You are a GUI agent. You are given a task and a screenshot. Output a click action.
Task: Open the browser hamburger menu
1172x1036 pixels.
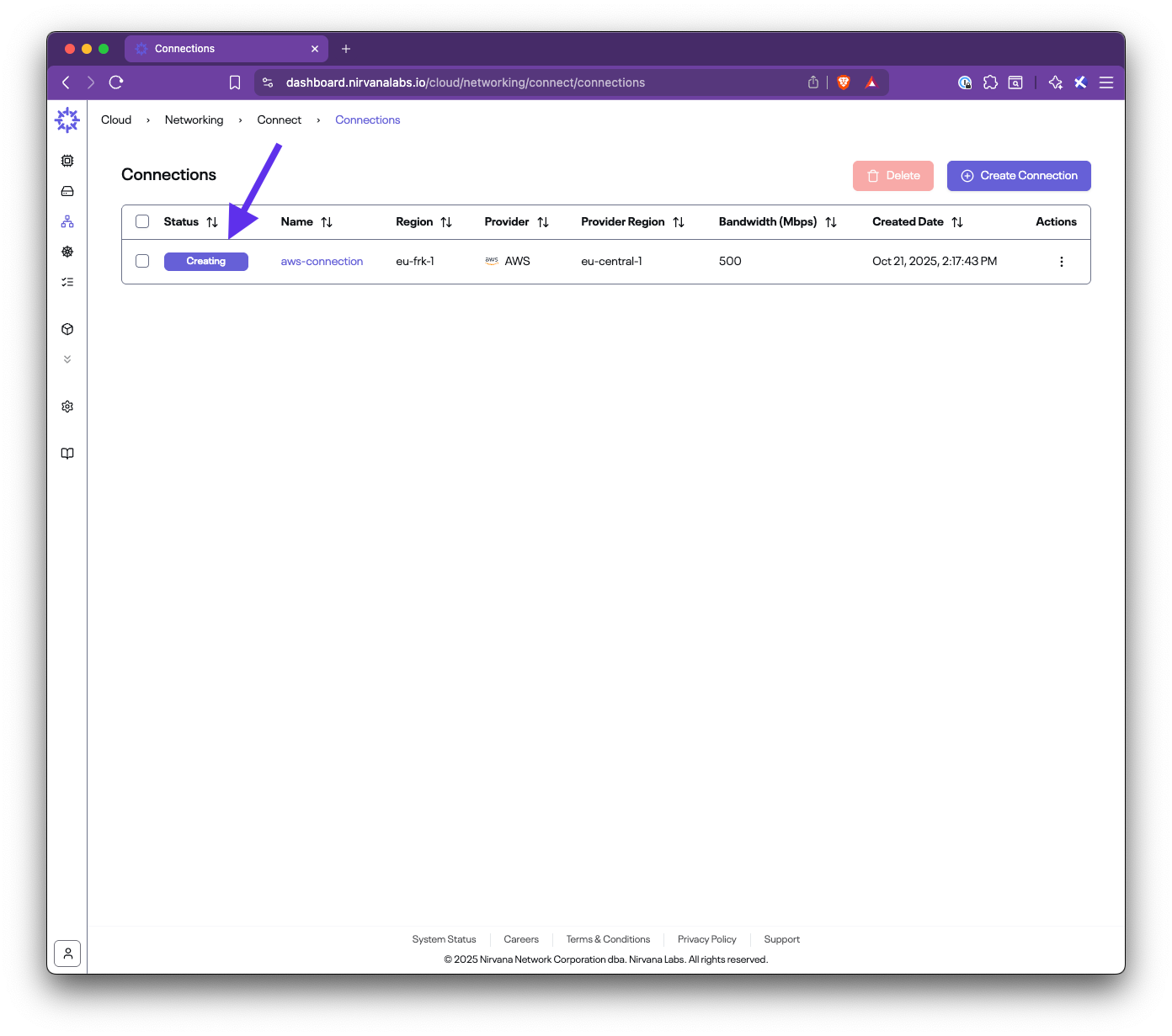pos(1106,82)
